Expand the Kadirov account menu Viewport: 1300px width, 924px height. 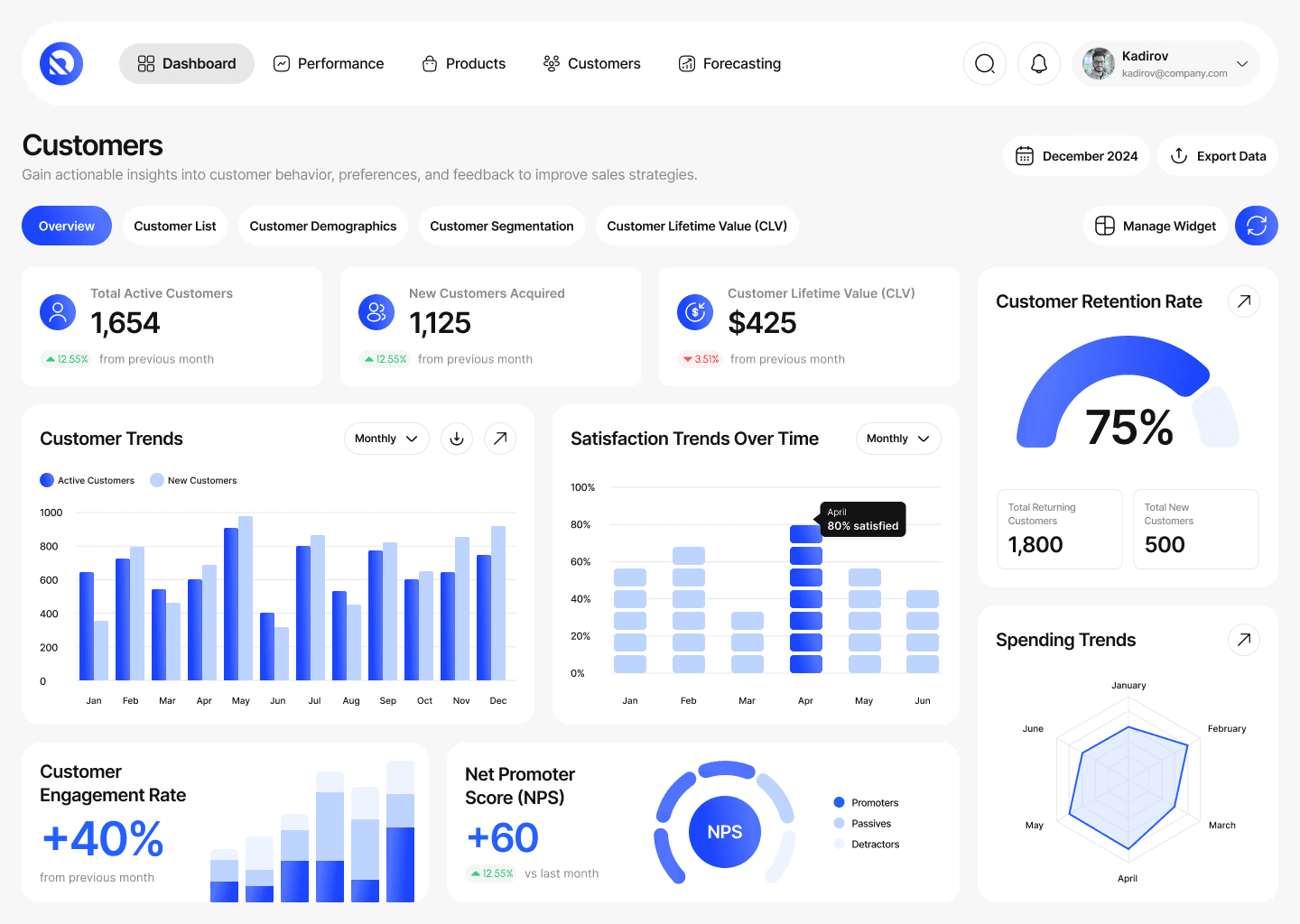click(1243, 63)
